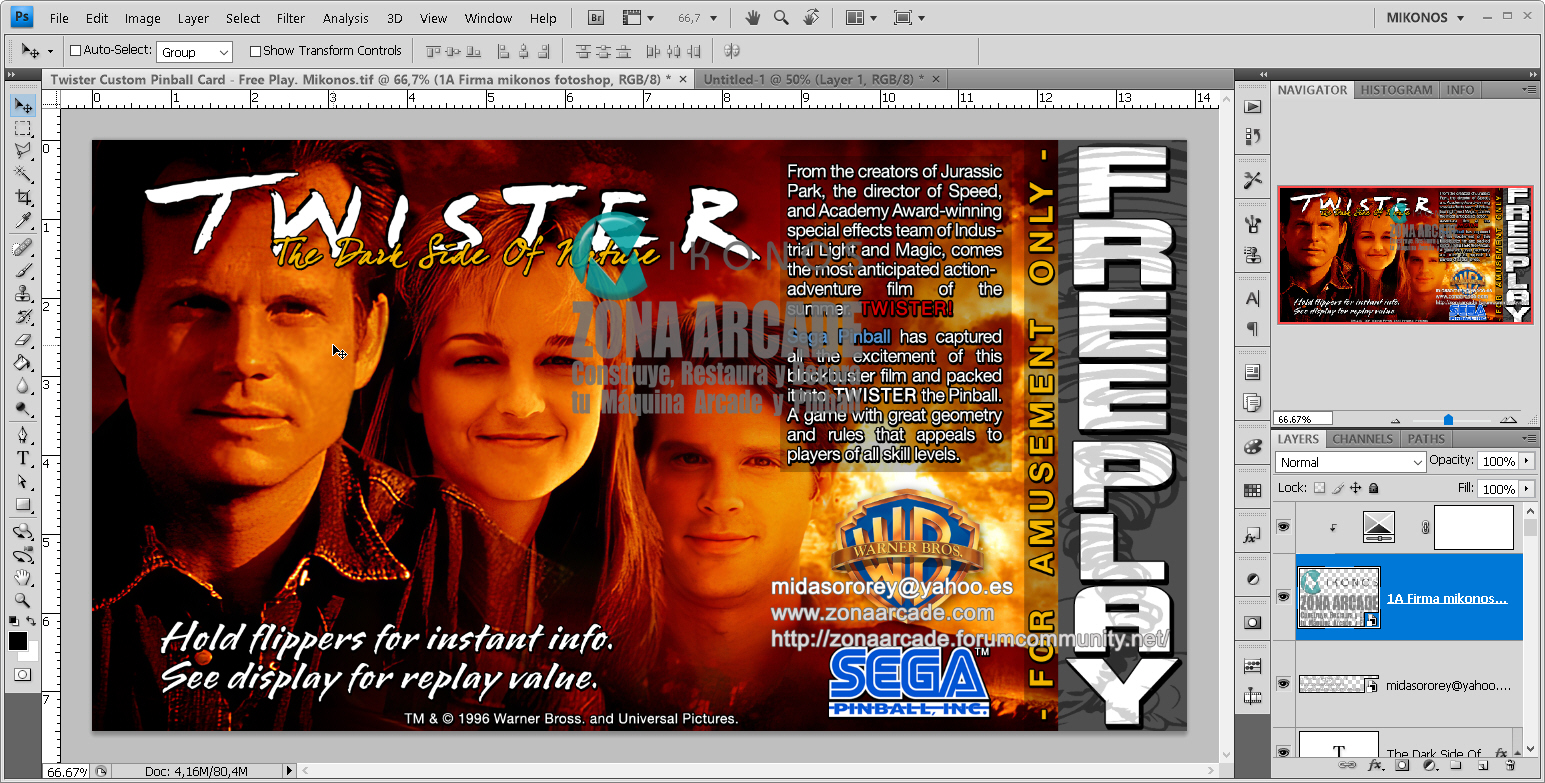Select the Healing Brush tool

[x=23, y=247]
